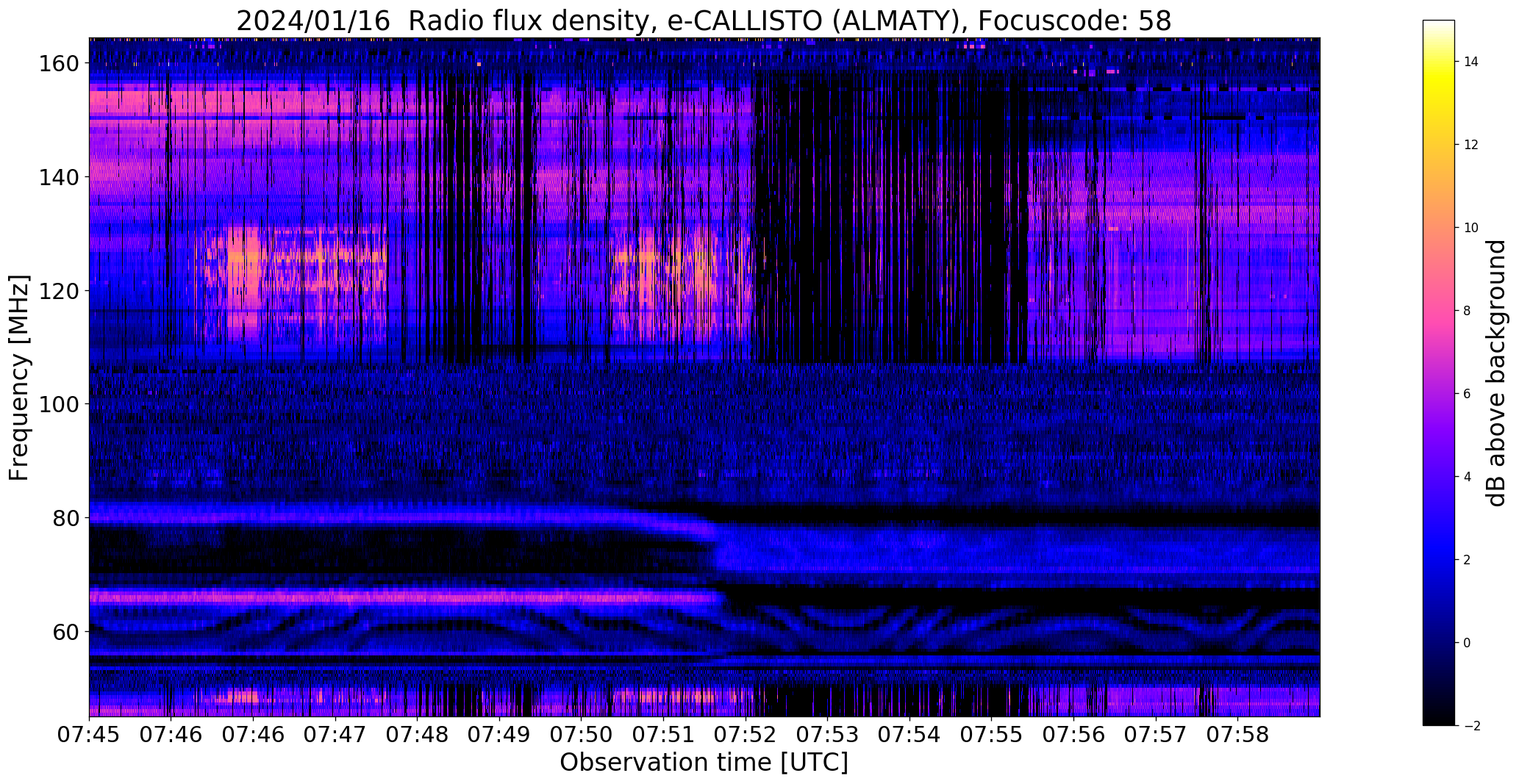Click the colorbar tick value 4
Screen dimensions: 1519x784
click(1467, 477)
